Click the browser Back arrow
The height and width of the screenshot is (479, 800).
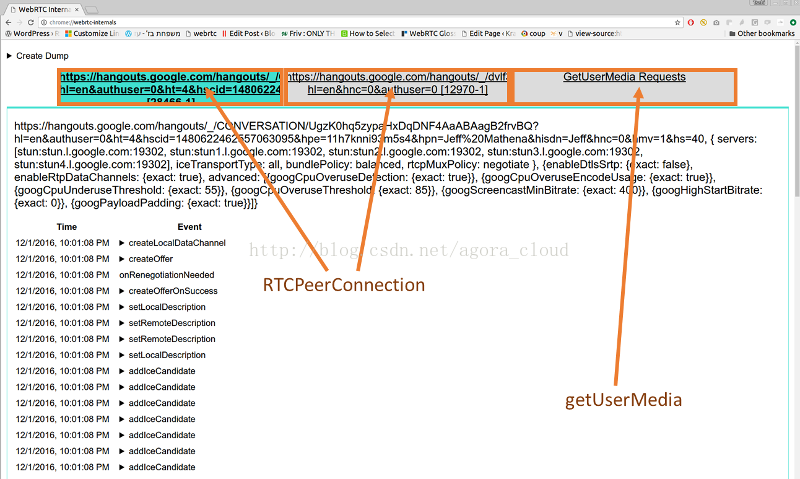(8, 22)
